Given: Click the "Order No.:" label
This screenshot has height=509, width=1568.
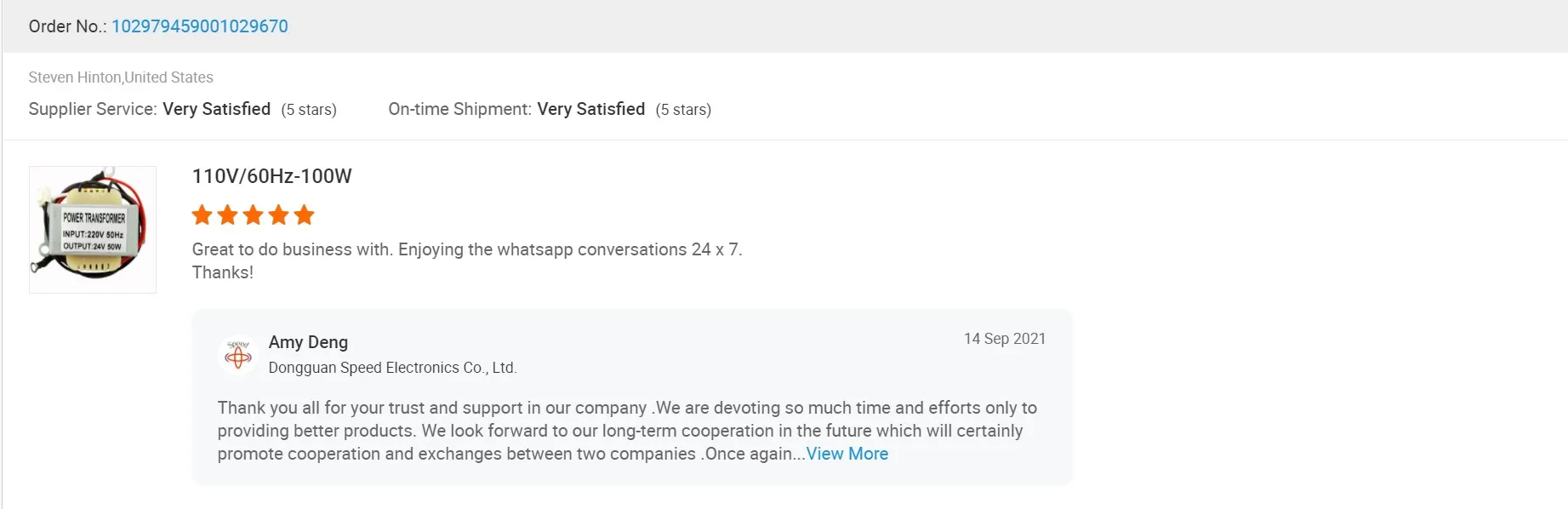Looking at the screenshot, I should [67, 26].
